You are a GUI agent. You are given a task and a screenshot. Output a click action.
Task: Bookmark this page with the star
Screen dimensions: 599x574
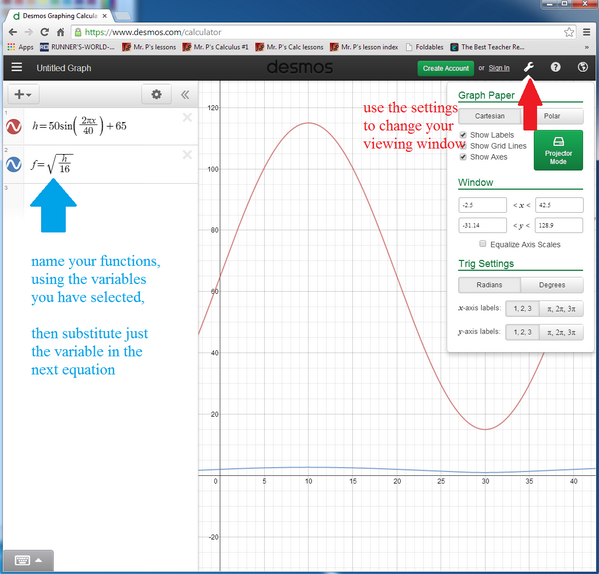[x=569, y=32]
